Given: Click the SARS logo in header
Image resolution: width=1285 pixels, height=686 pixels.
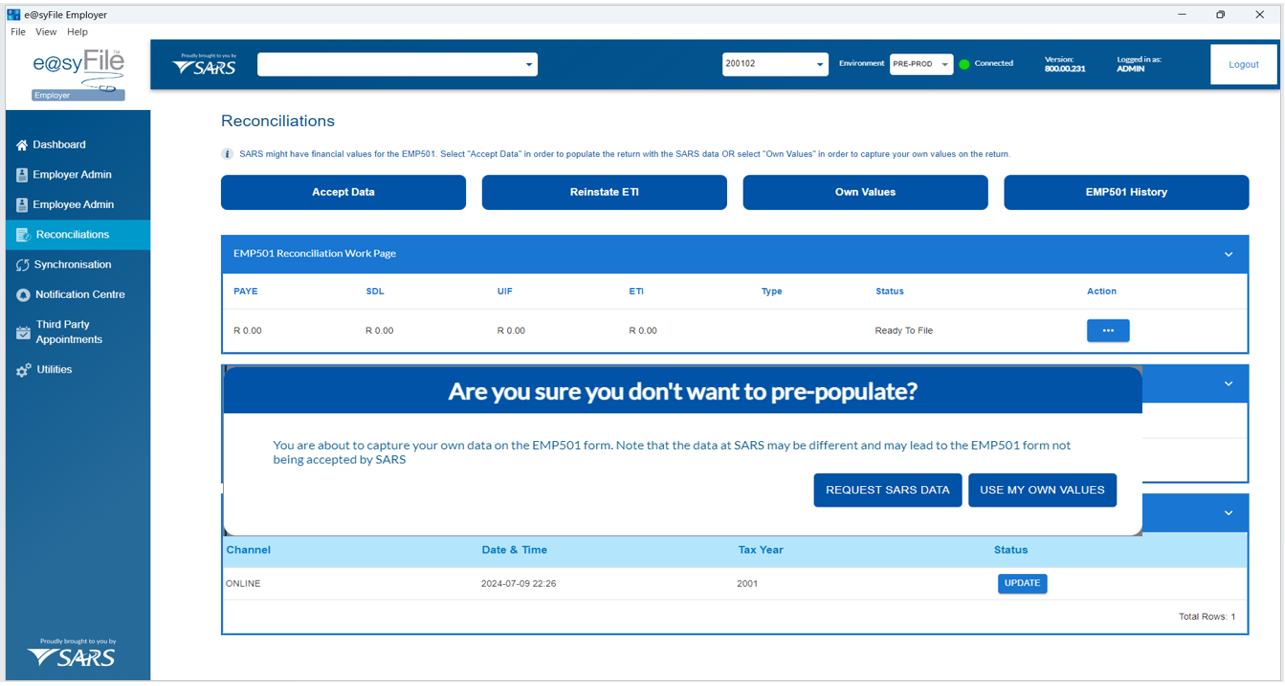Looking at the screenshot, I should coord(204,65).
